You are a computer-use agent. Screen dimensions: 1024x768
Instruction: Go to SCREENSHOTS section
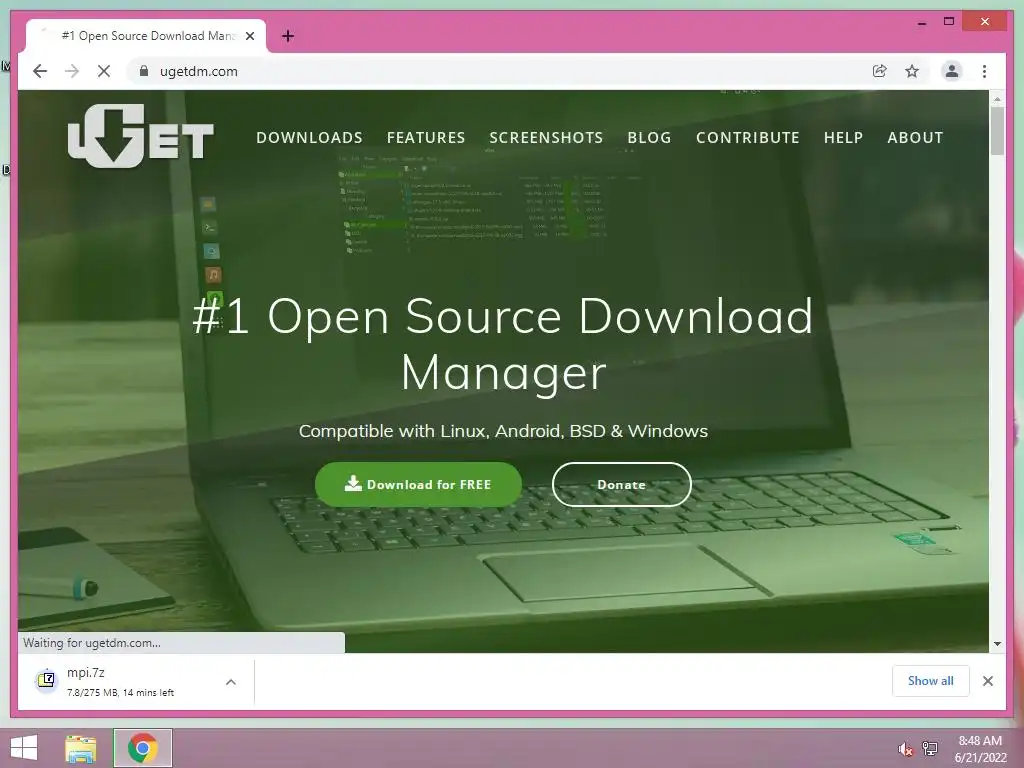tap(546, 138)
